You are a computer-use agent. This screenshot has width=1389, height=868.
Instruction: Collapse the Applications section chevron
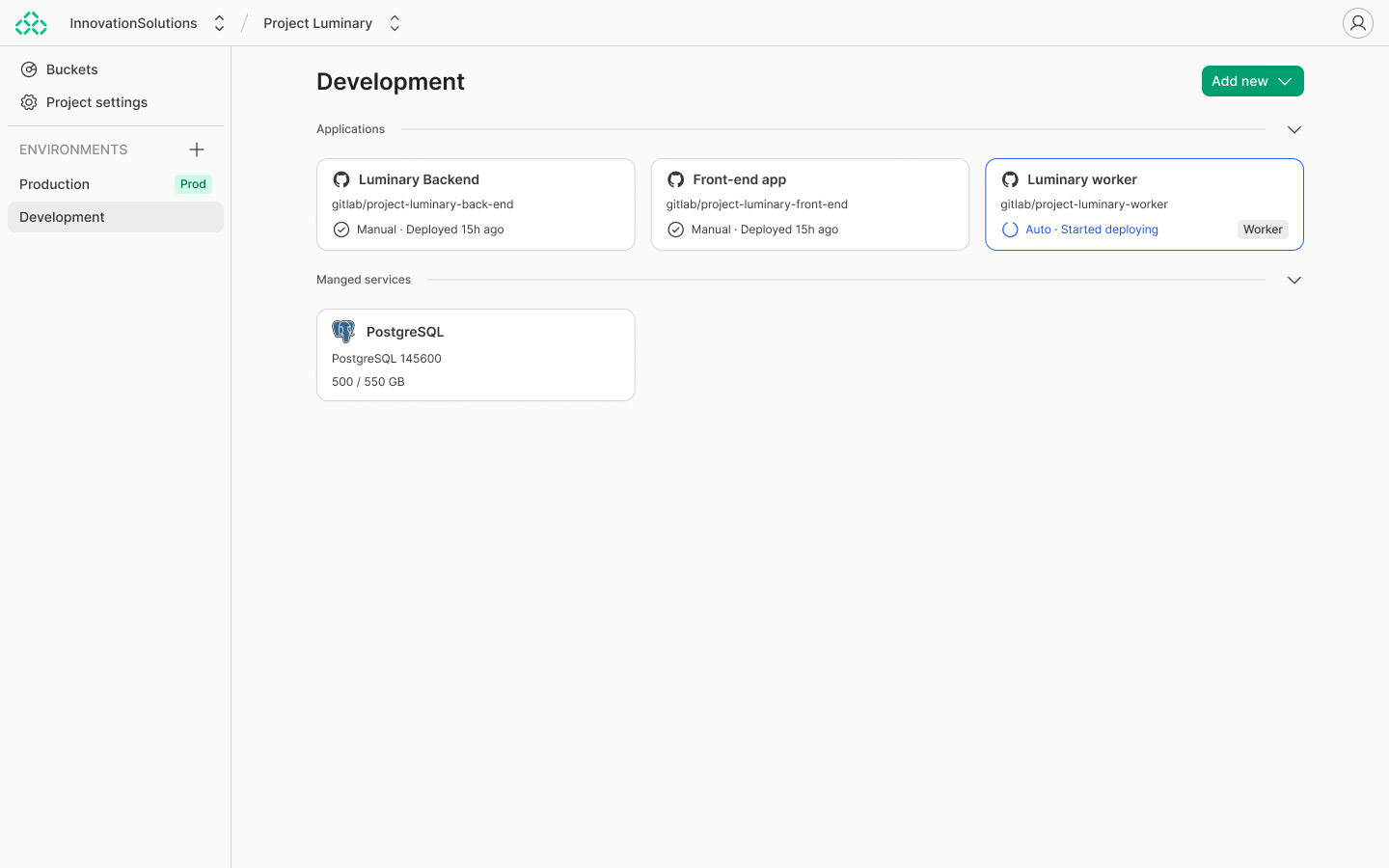(x=1294, y=129)
